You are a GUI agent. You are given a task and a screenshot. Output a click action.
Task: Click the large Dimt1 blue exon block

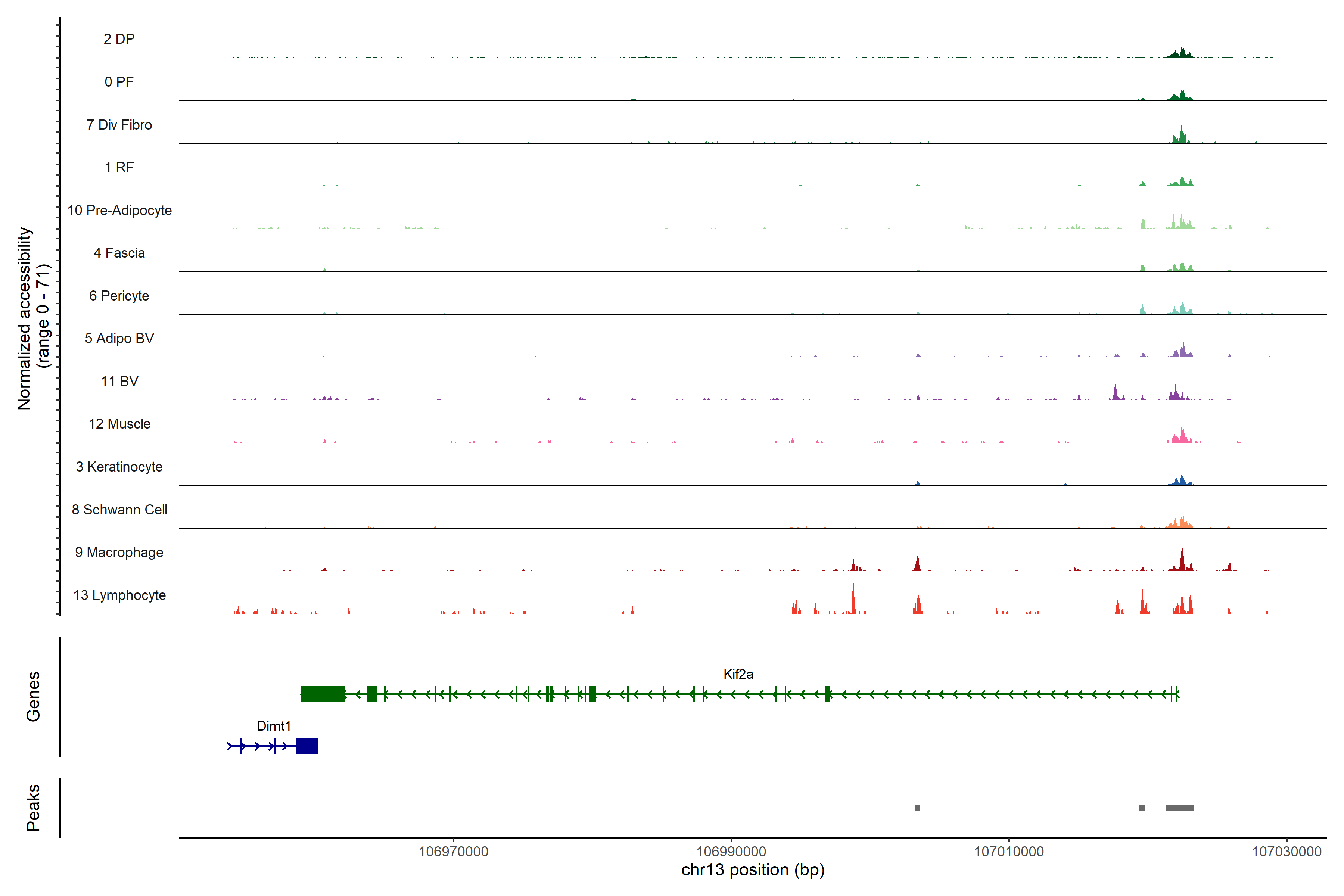point(306,746)
